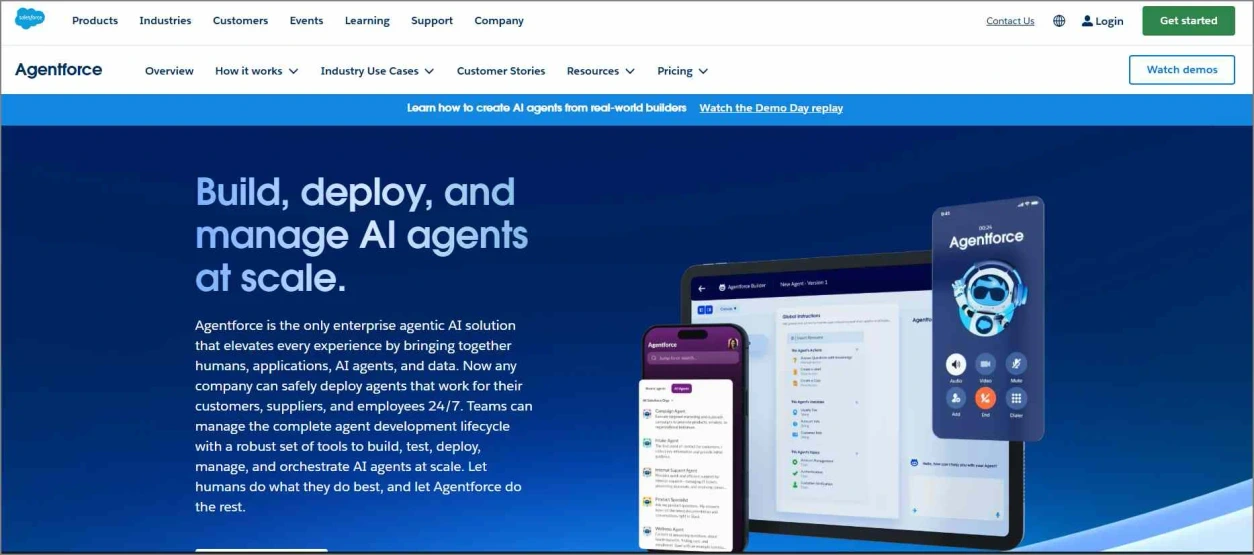
Task: Go to the Customer Stories tab
Action: [x=501, y=71]
